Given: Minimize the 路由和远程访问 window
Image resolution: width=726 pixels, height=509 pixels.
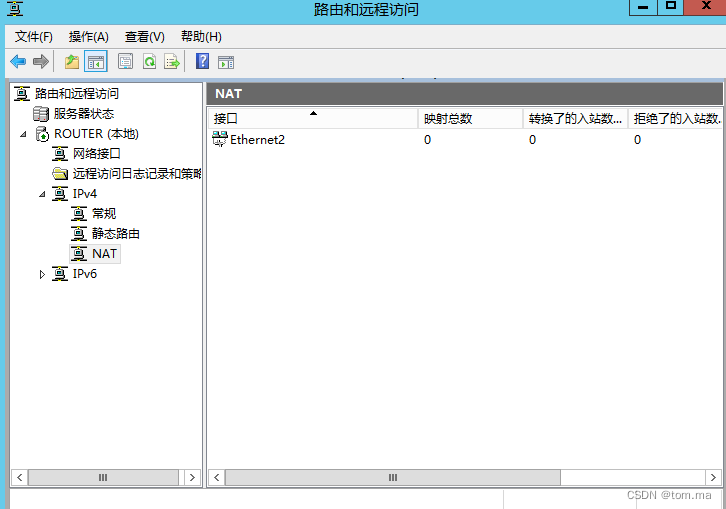Looking at the screenshot, I should pos(643,7).
